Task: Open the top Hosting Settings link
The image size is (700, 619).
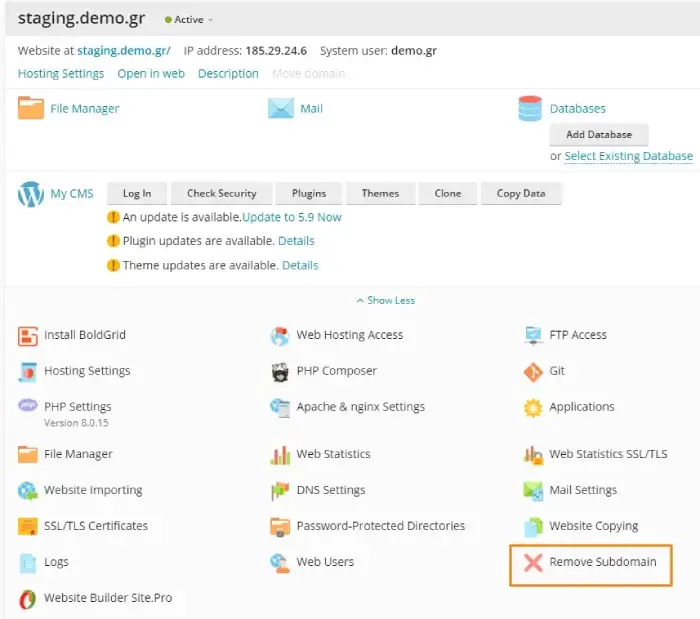Action: (61, 73)
